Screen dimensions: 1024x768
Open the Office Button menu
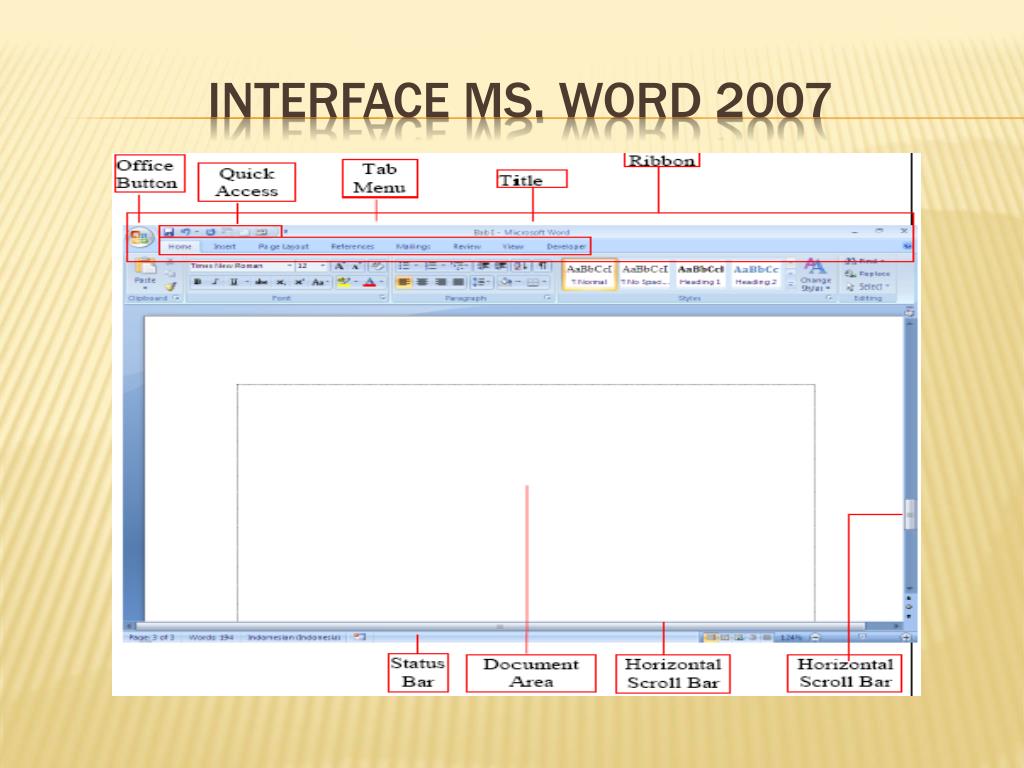[140, 237]
